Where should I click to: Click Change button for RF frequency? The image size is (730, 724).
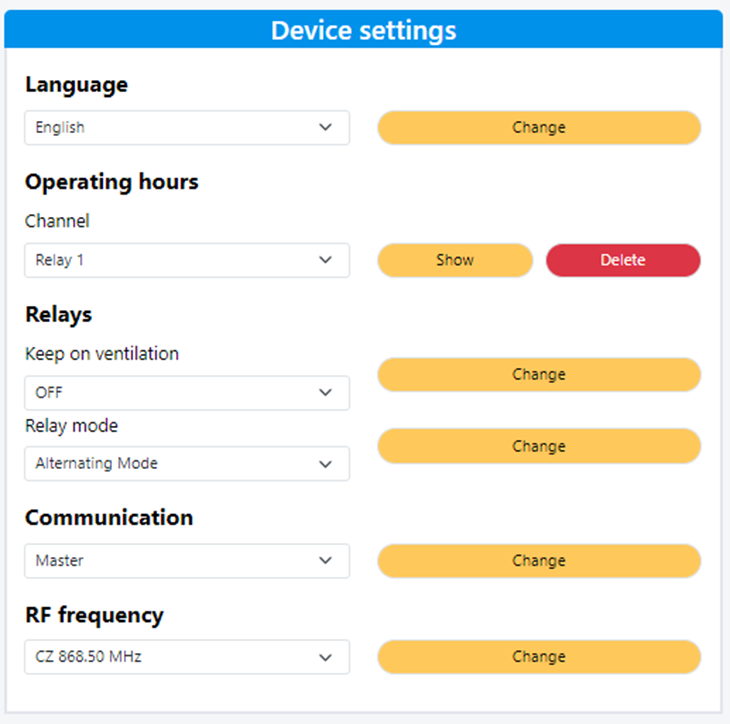(x=538, y=657)
